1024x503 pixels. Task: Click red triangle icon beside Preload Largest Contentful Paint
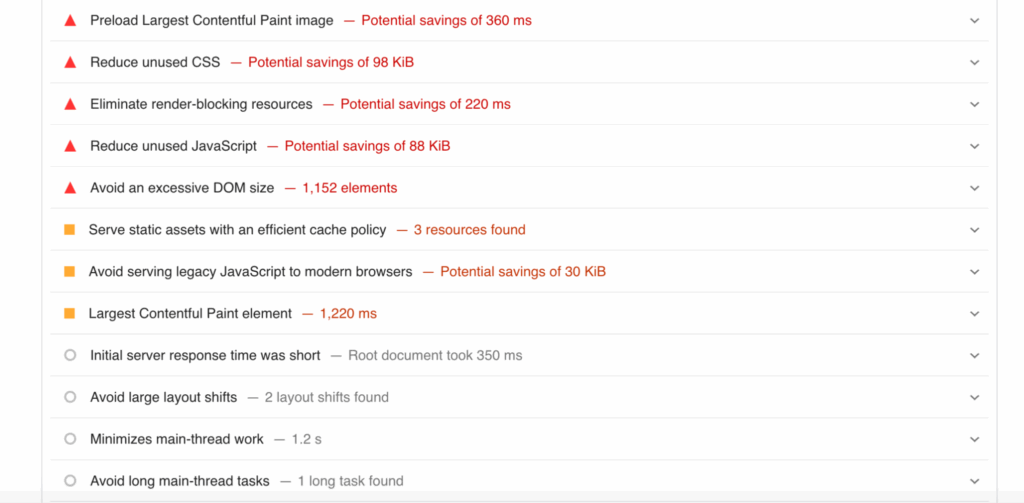click(70, 20)
